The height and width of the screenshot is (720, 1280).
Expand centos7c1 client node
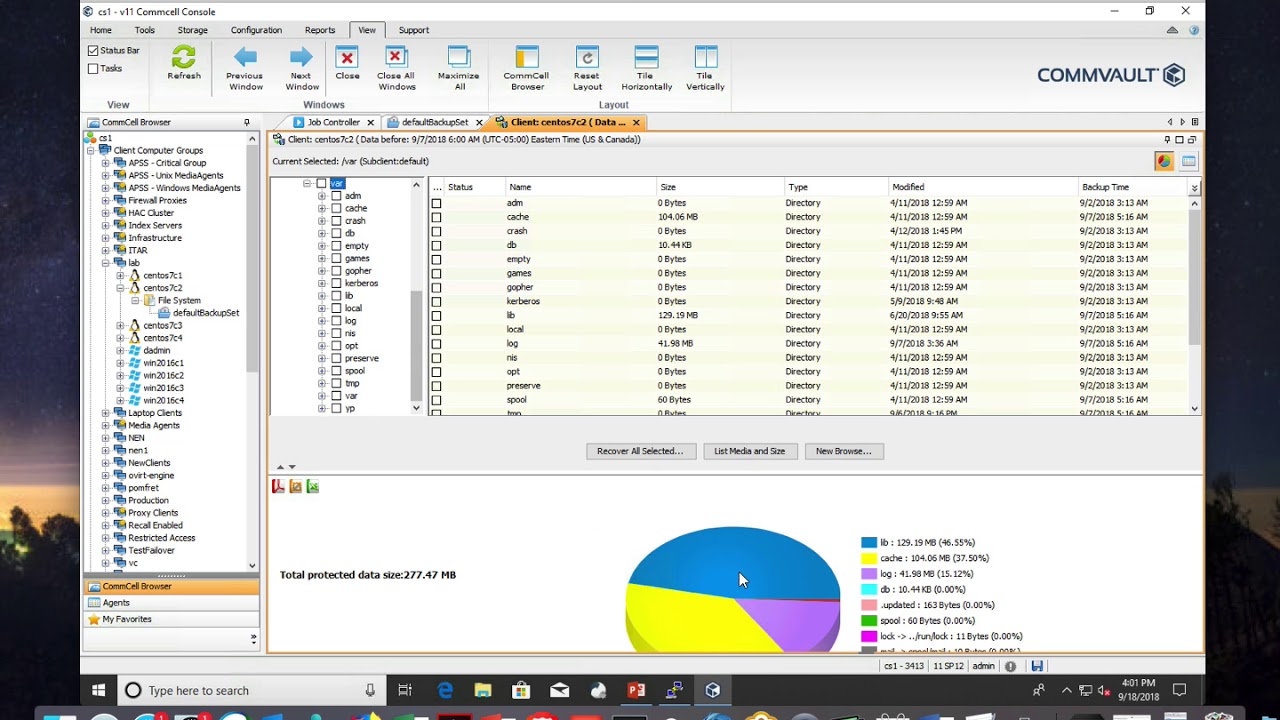click(120, 275)
